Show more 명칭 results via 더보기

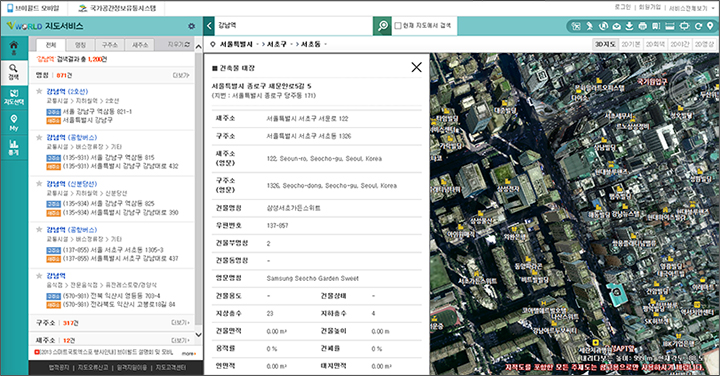coord(181,75)
